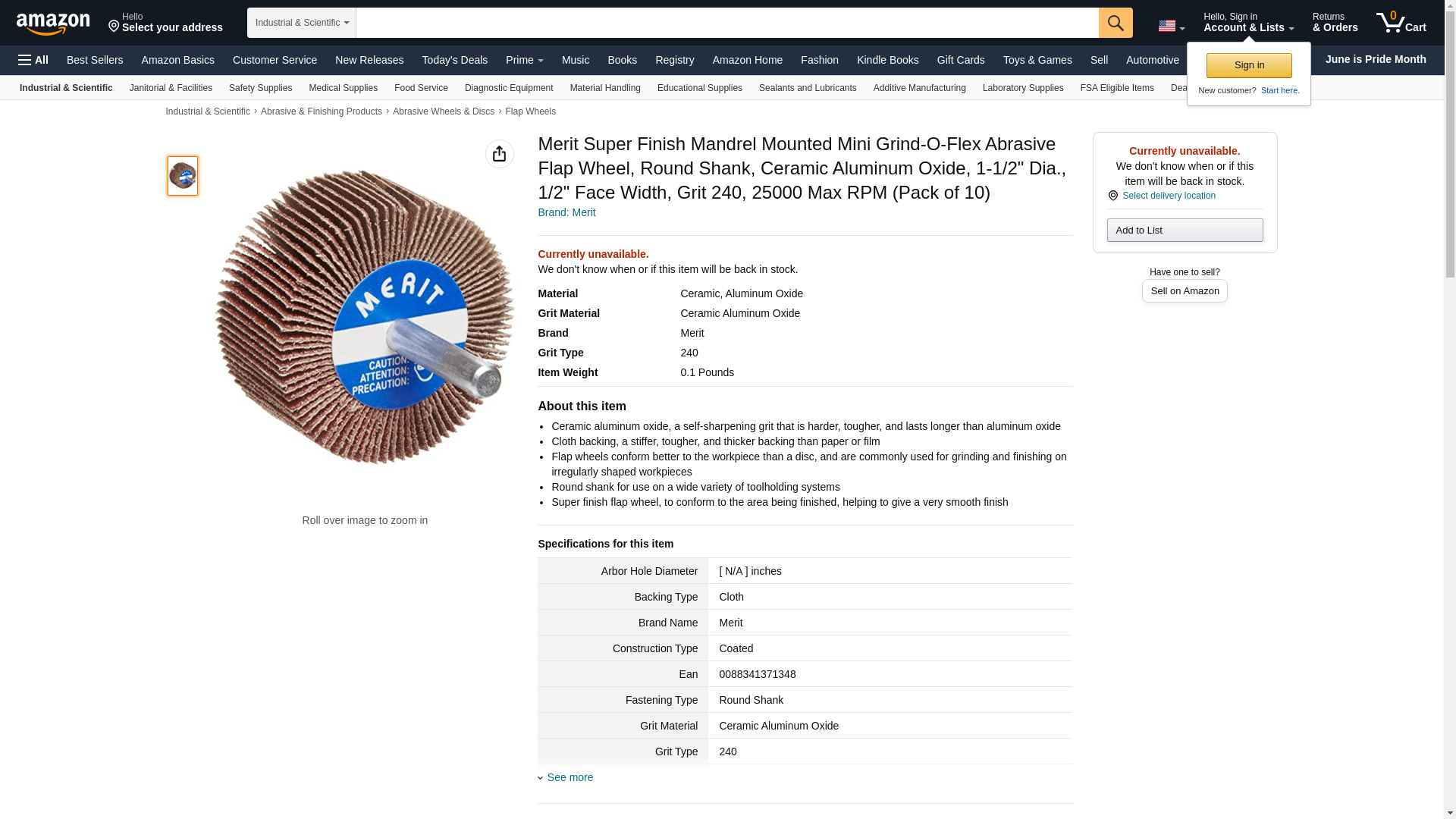
Task: Click the search magnifier button
Action: click(x=1115, y=23)
